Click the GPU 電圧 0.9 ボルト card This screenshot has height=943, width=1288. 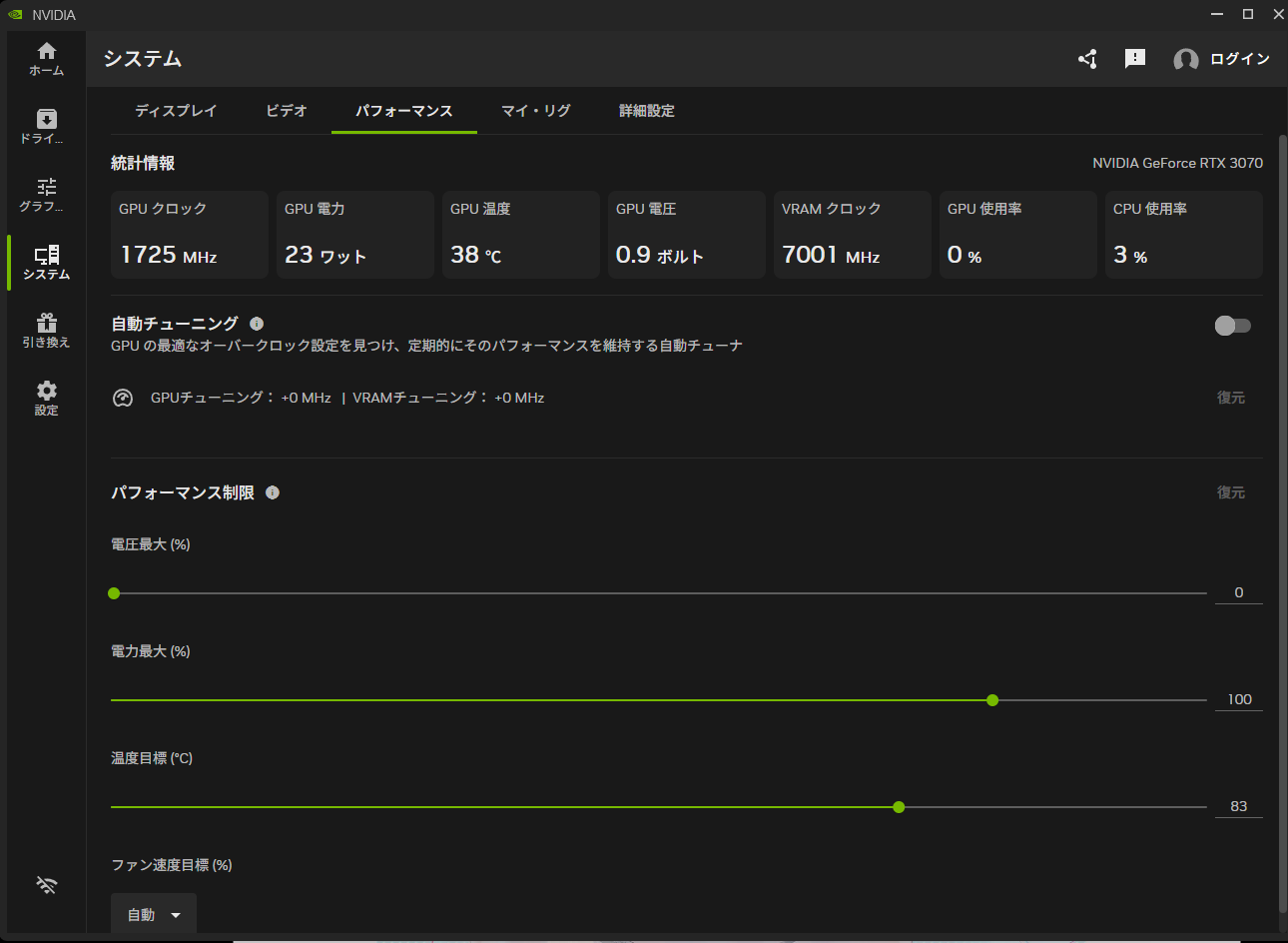[687, 235]
